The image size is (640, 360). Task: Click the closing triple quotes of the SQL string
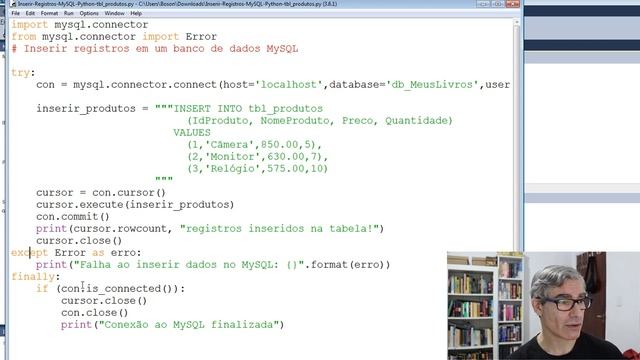164,179
